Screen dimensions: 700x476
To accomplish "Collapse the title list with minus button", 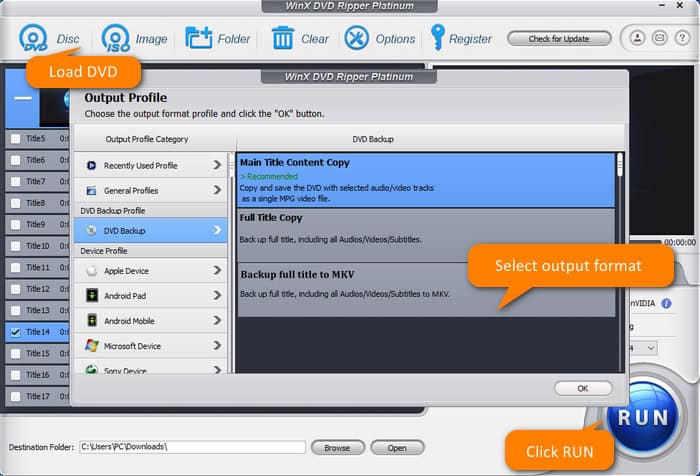I will point(22,98).
